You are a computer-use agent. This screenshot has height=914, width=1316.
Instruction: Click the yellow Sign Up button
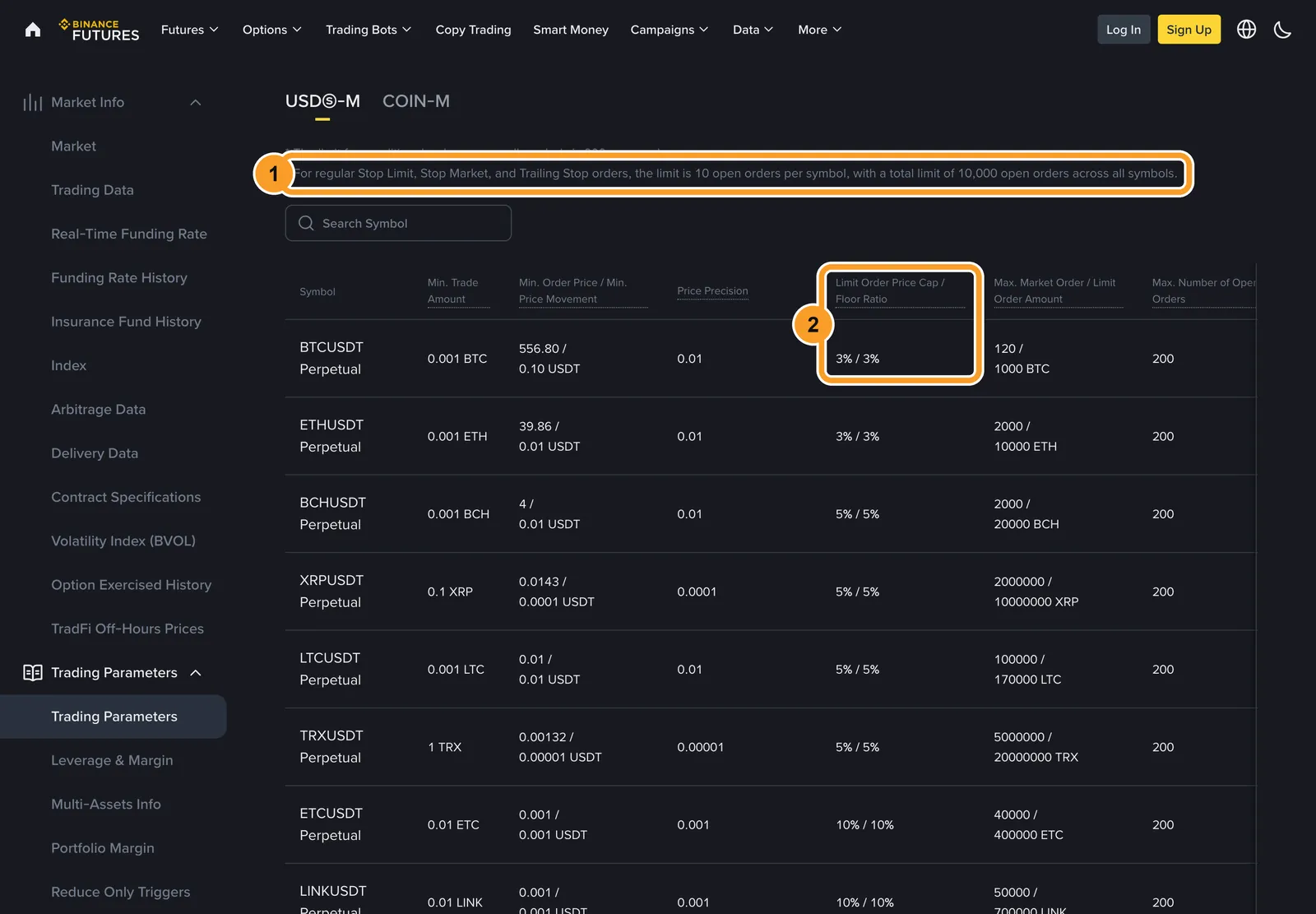point(1189,30)
